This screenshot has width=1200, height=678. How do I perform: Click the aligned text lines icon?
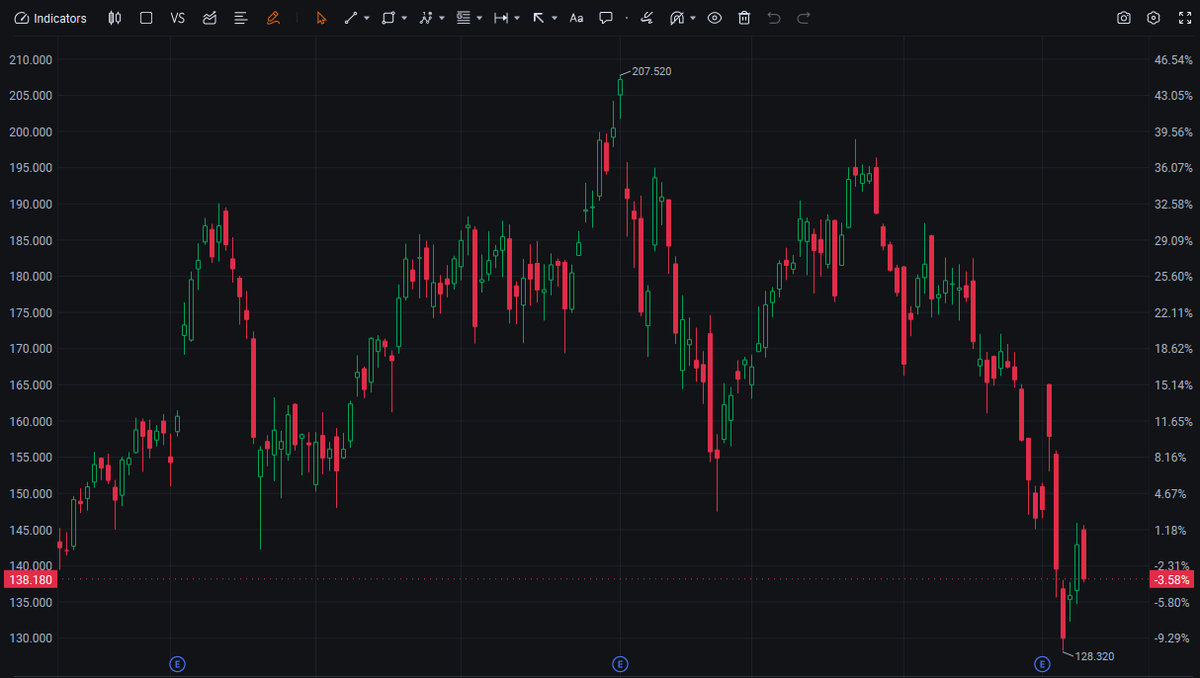tap(240, 18)
